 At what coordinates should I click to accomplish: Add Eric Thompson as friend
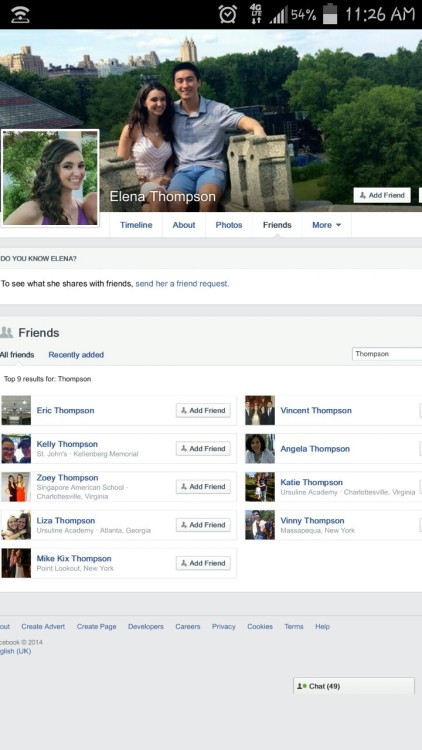point(203,410)
